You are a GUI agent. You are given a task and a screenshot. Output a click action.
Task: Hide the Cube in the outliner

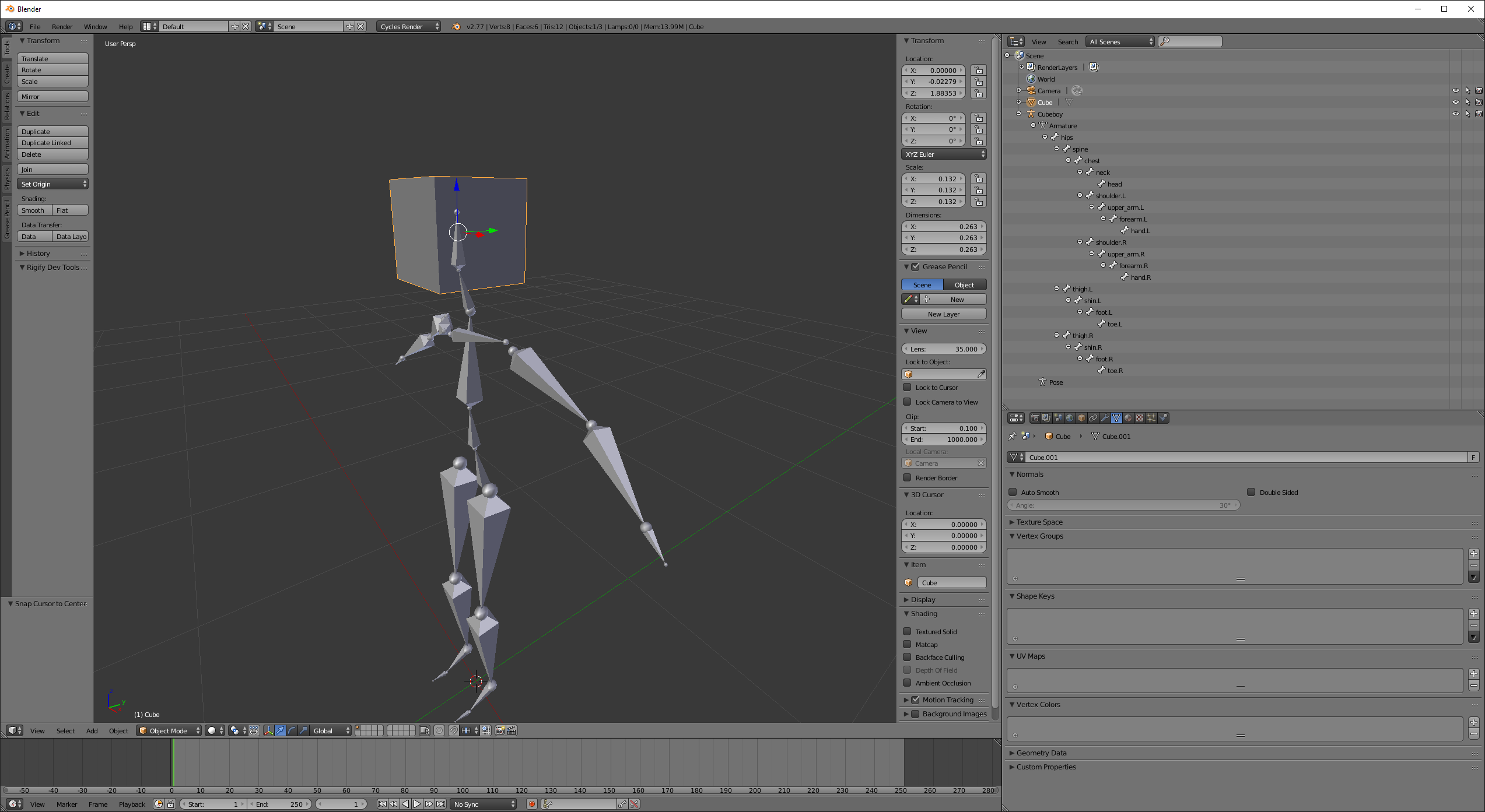pyautogui.click(x=1455, y=102)
